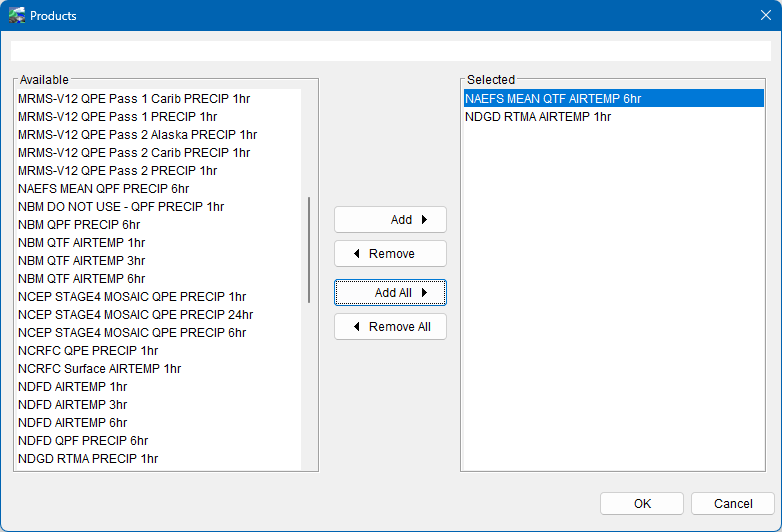Select NBM DO NOT USE - QPF PRECIP 1hr
This screenshot has height=532, width=782.
click(x=159, y=206)
